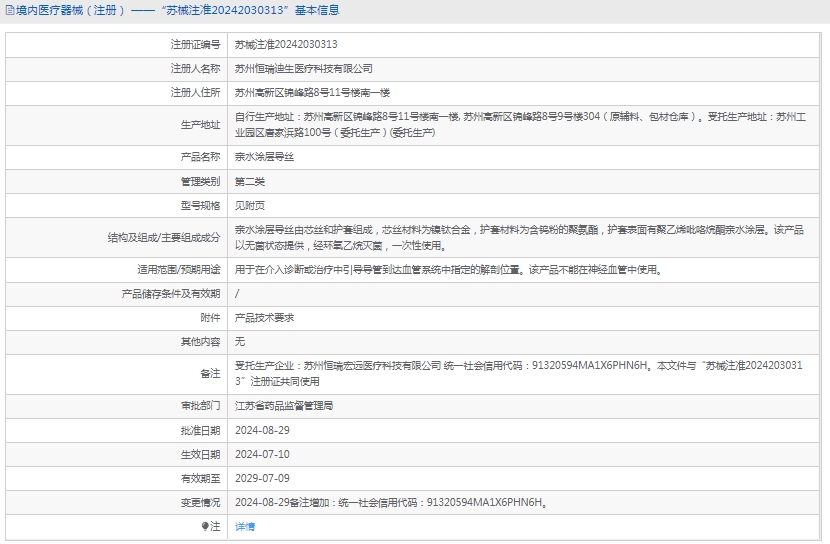Open the 详情 link in the bottom row
830x544 pixels.
tap(245, 526)
